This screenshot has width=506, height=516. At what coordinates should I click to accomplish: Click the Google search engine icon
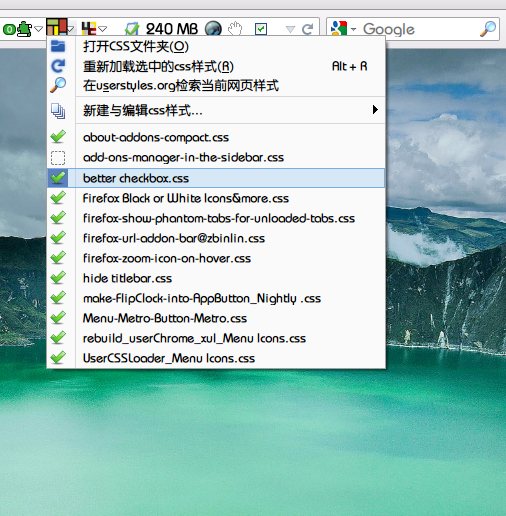tap(339, 29)
